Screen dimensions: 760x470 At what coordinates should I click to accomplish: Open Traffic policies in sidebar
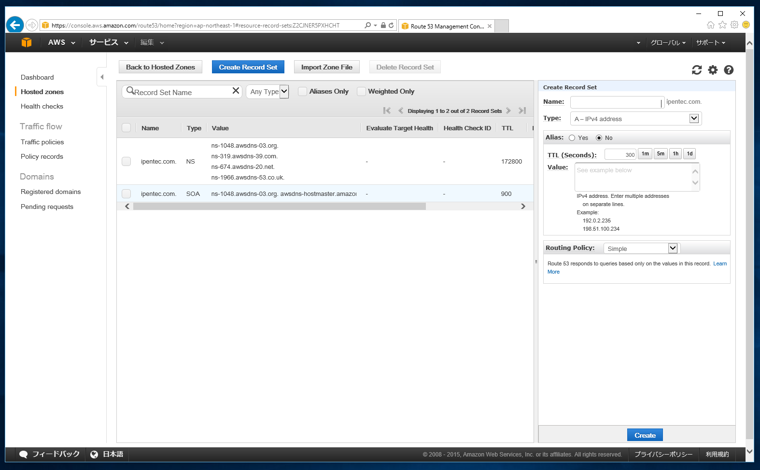point(42,142)
